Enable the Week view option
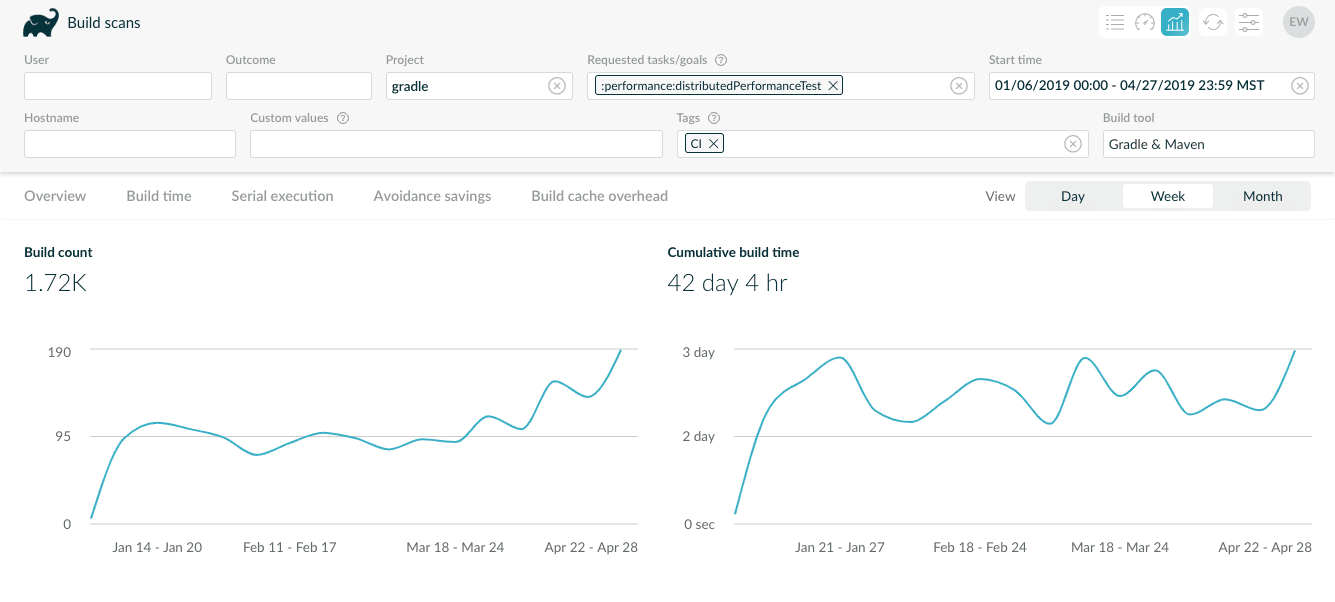The image size is (1335, 602). (1167, 195)
